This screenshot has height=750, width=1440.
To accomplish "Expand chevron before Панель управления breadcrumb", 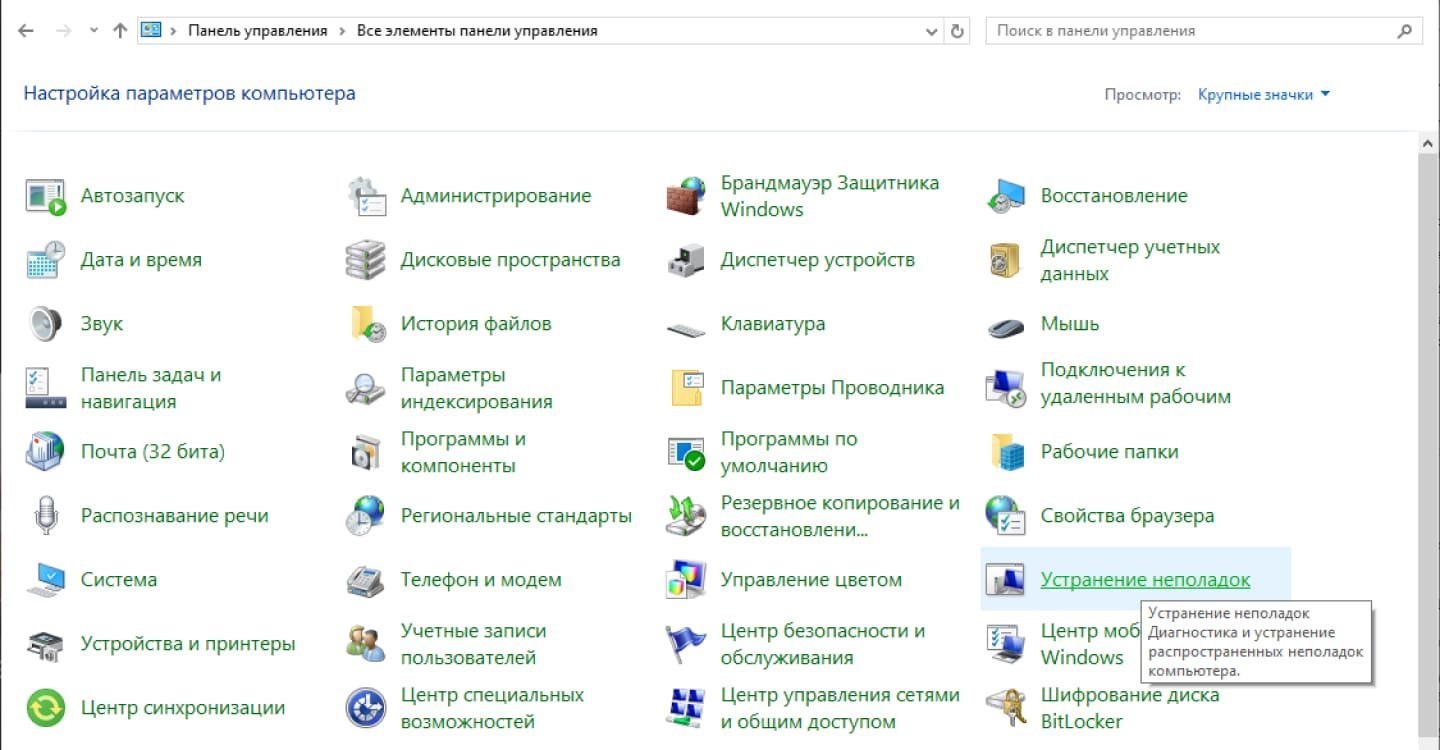I will pos(174,31).
